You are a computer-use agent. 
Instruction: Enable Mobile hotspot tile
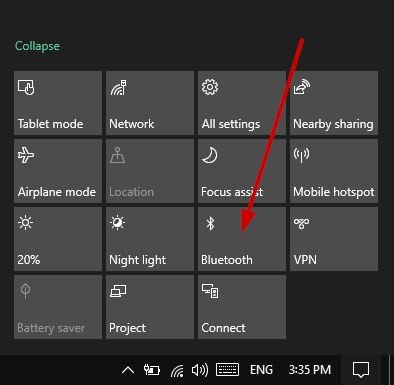click(x=334, y=171)
